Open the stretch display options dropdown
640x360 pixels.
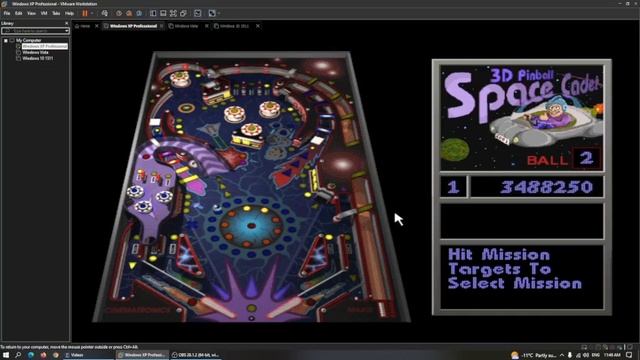click(219, 13)
